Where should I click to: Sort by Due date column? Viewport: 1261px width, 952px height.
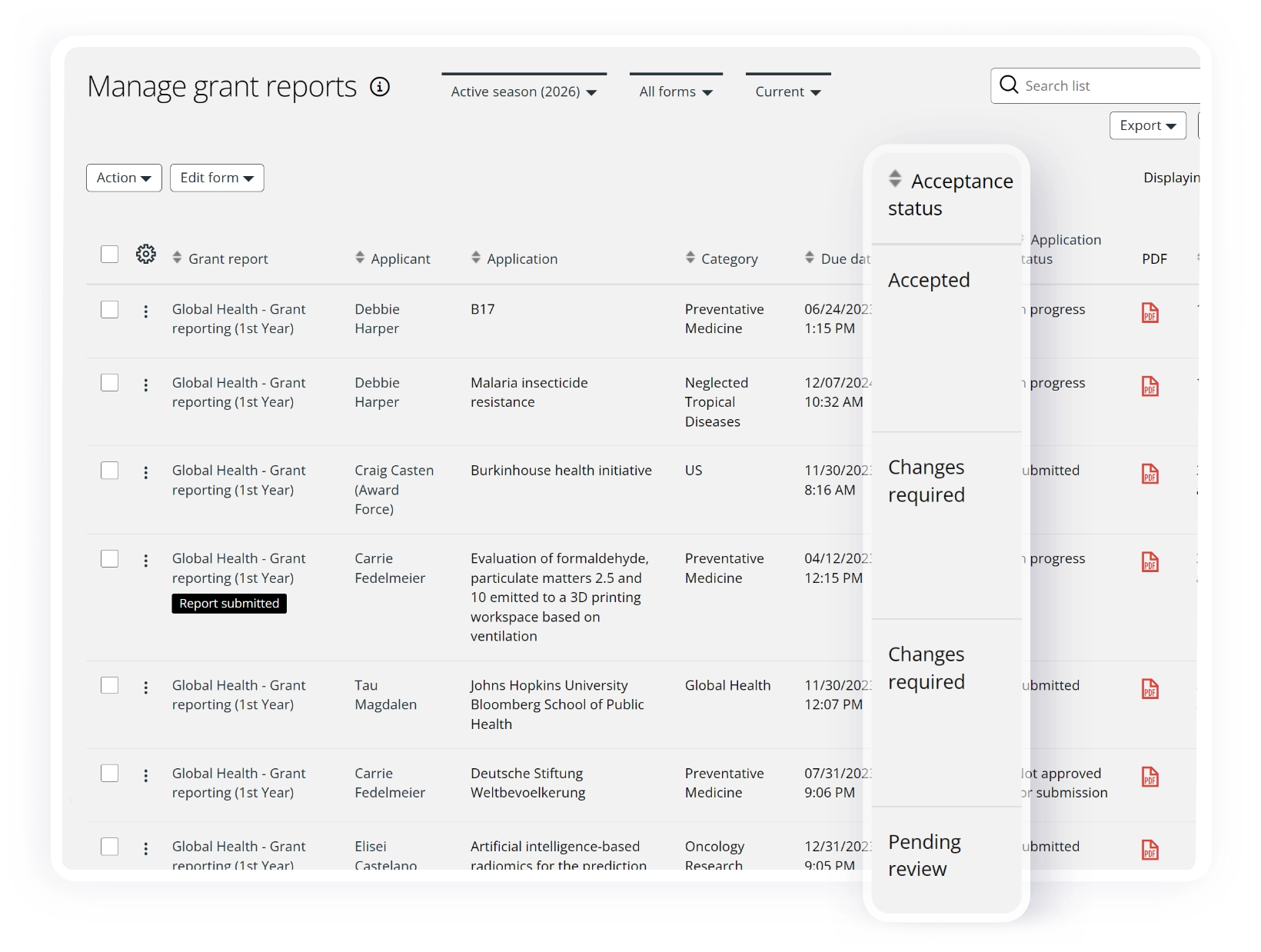coord(838,258)
